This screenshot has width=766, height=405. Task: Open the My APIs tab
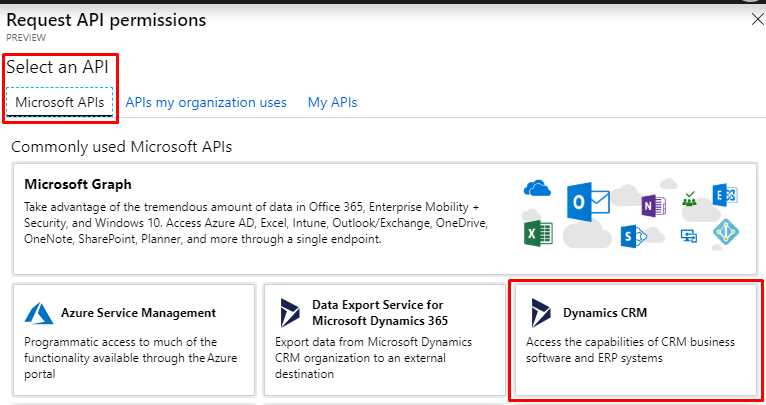point(332,102)
